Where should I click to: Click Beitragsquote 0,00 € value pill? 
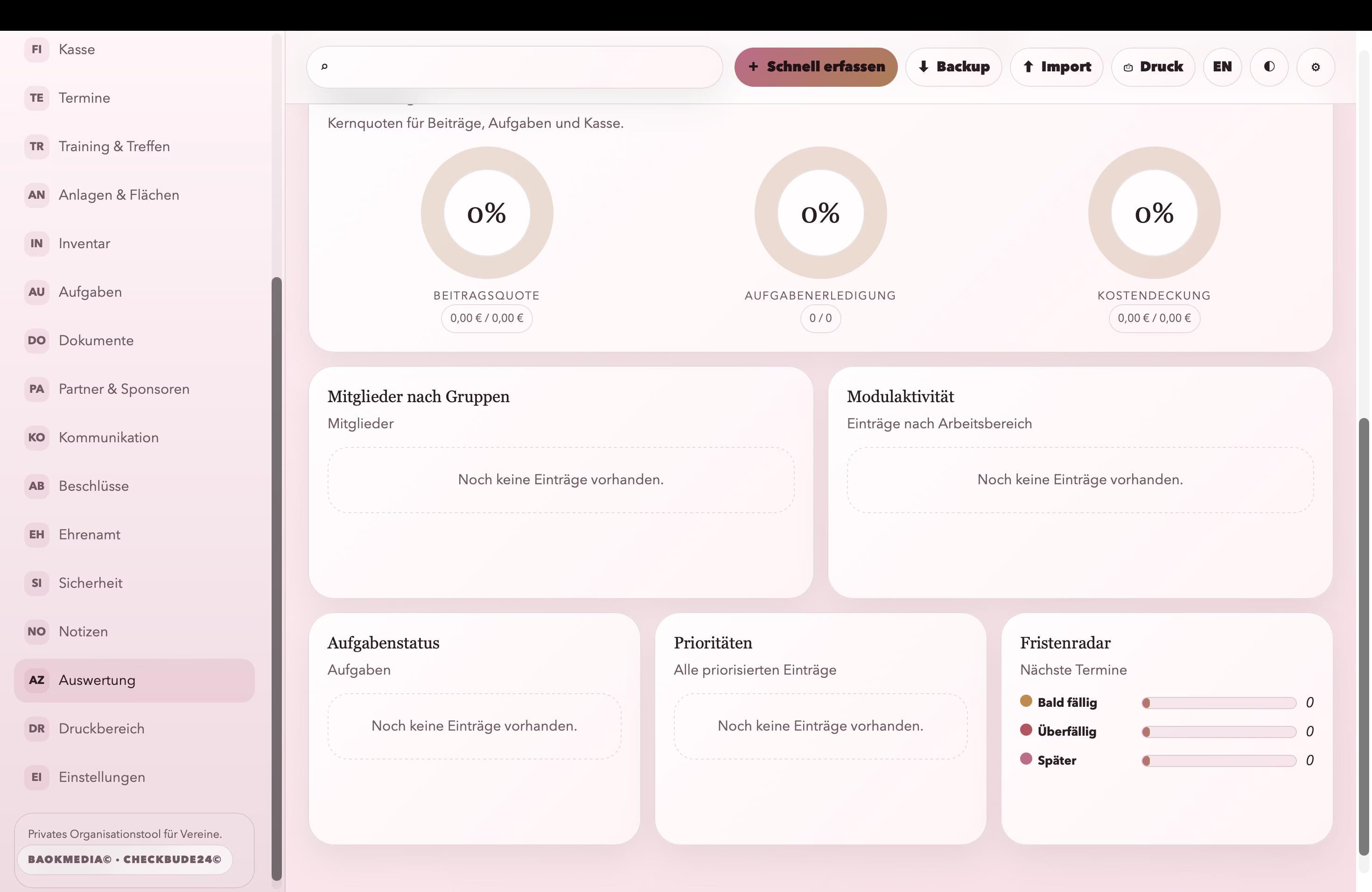point(487,318)
